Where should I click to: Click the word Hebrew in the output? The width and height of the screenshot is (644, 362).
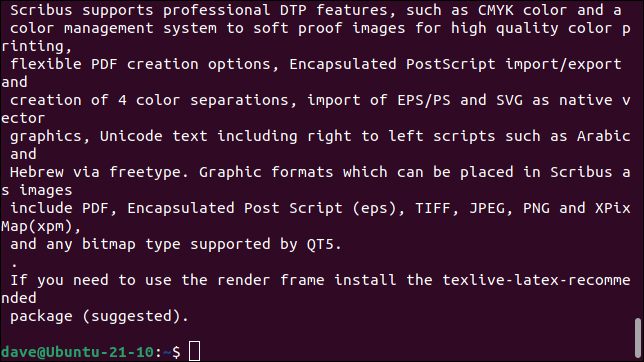[x=37, y=172]
